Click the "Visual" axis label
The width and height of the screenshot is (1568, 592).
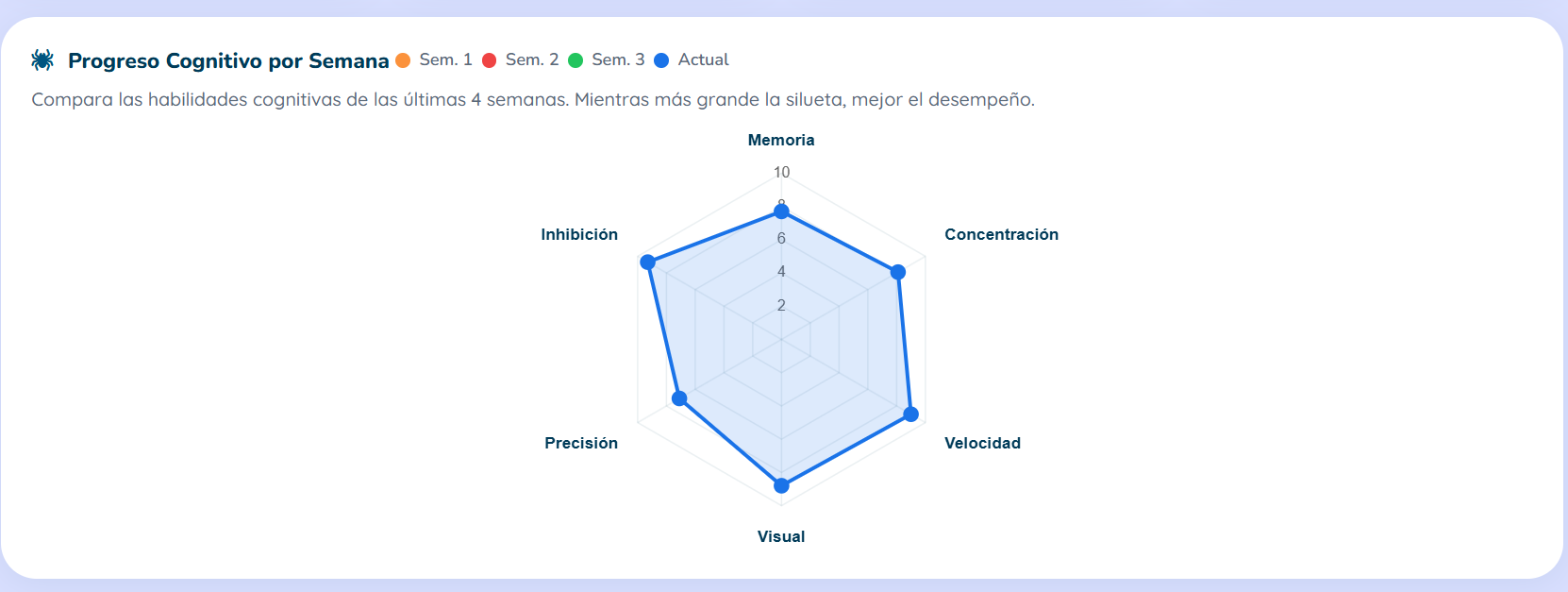[781, 536]
